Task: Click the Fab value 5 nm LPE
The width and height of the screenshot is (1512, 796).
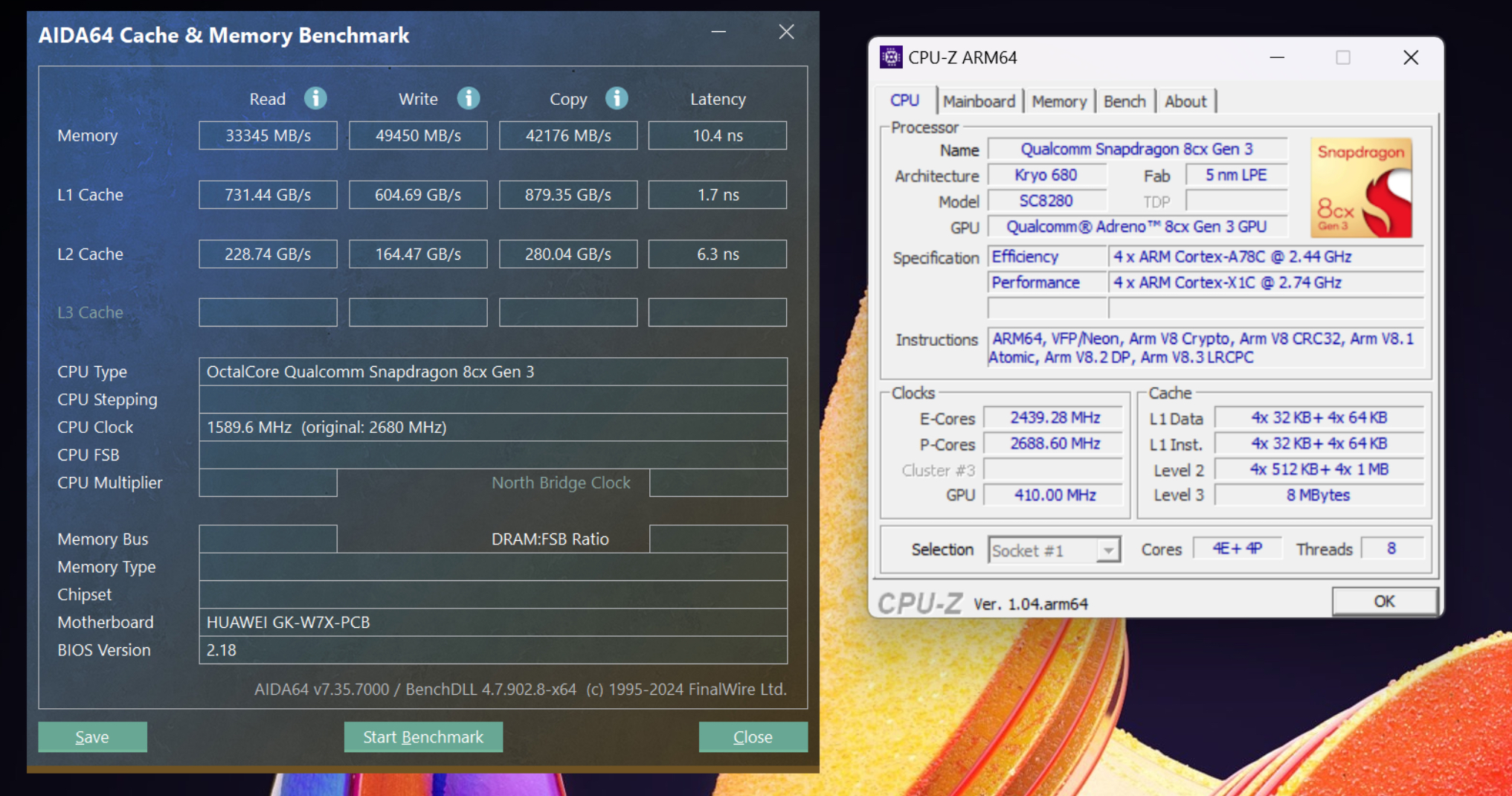Action: (1236, 175)
